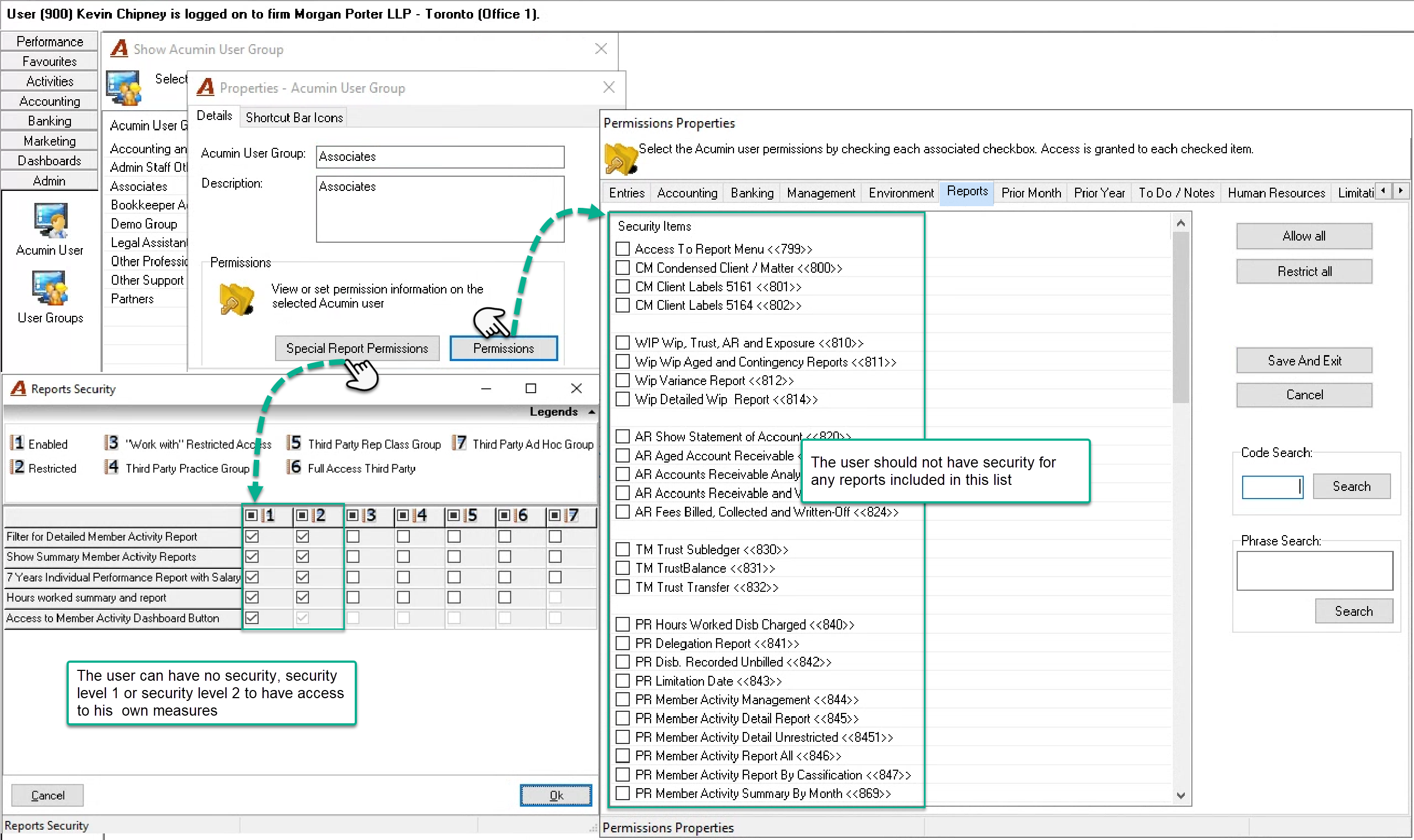Close the Properties - Acumin User Group dialog

coord(608,87)
